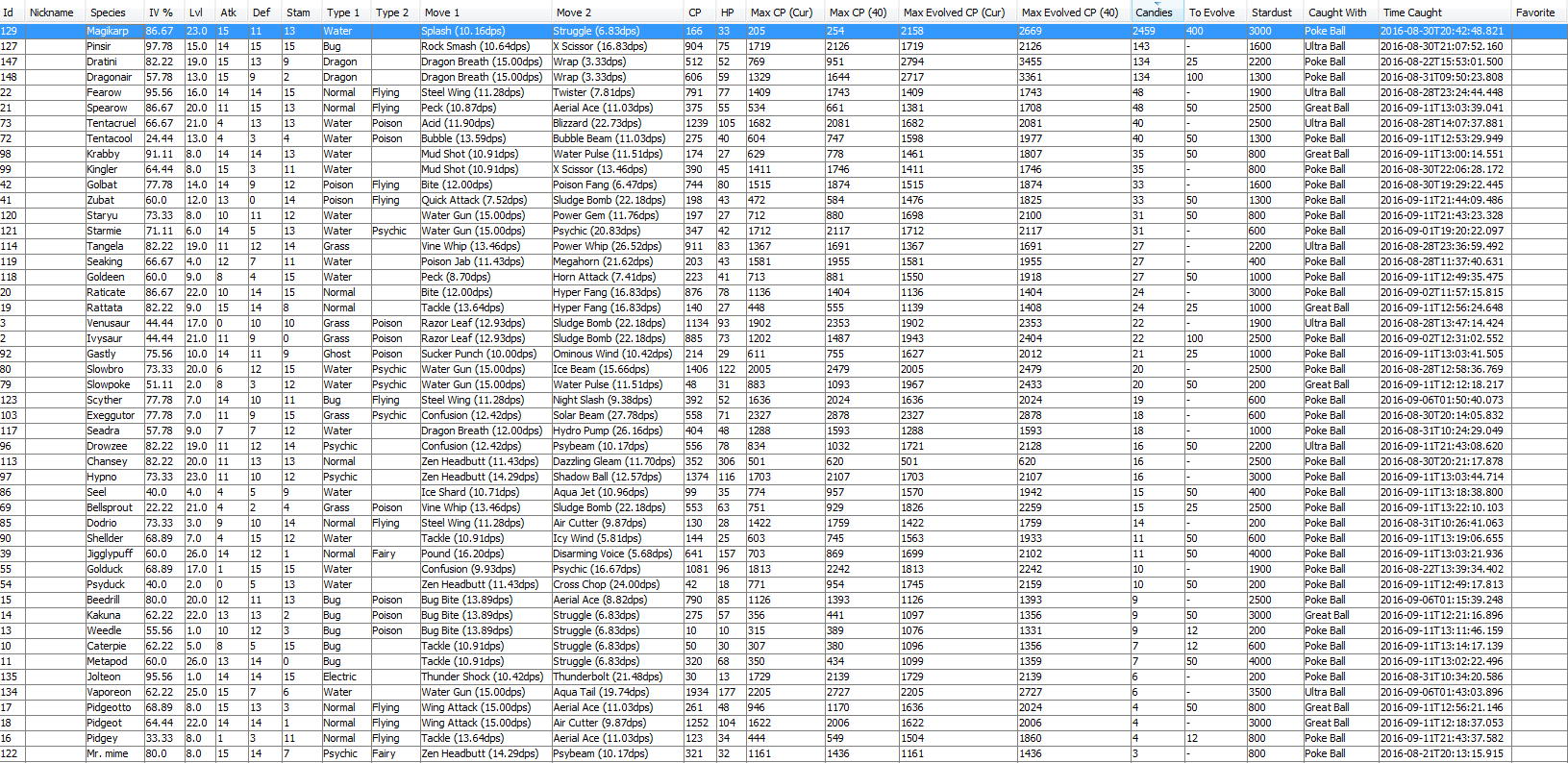The height and width of the screenshot is (763, 1568).
Task: Select the Fearow species entry
Action: pos(113,92)
